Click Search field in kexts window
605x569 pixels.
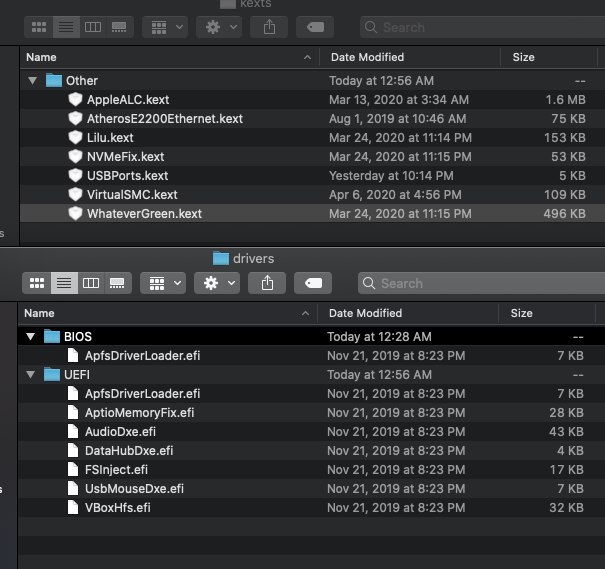click(x=482, y=27)
